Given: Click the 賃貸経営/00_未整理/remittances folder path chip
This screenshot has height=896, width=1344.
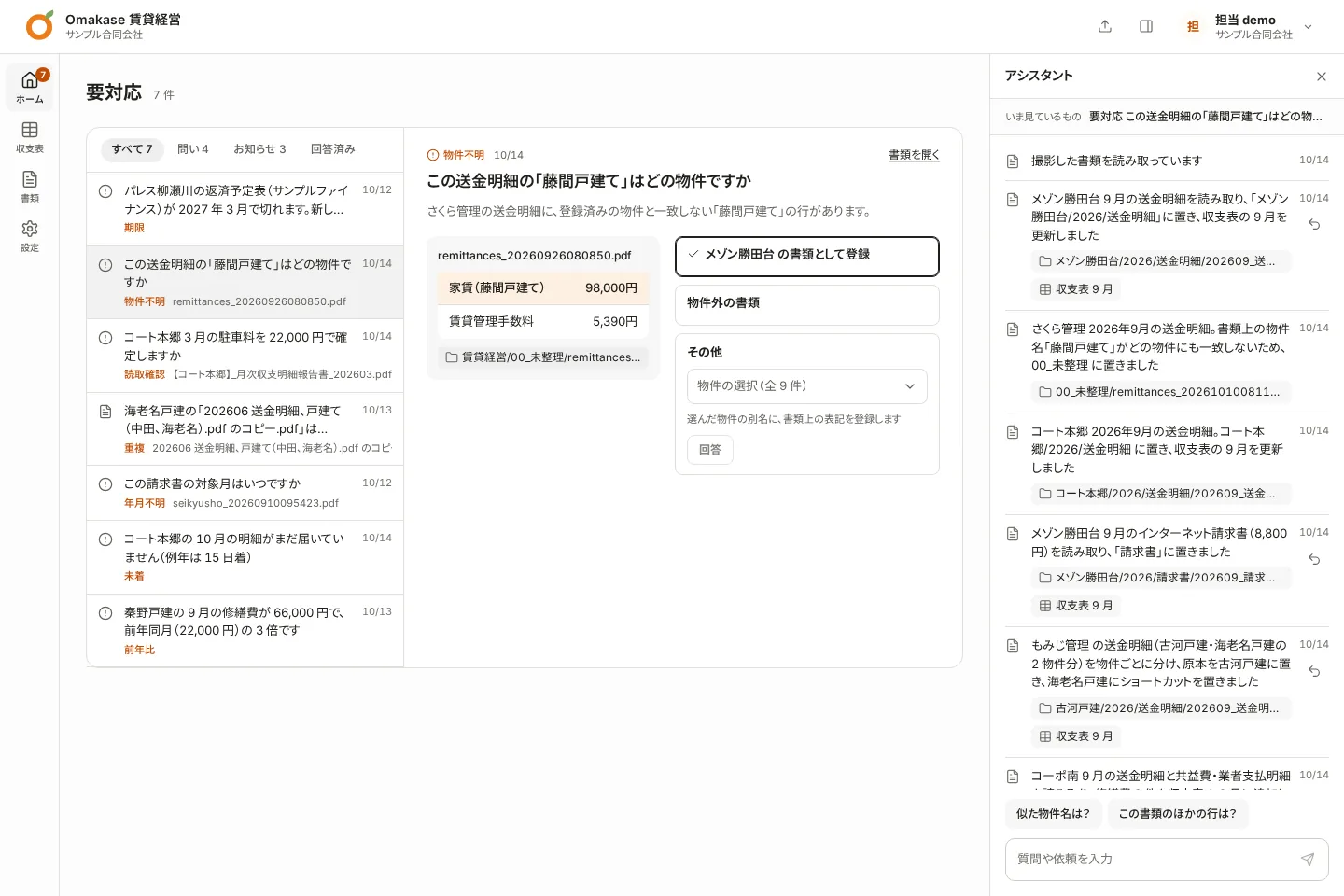Looking at the screenshot, I should [543, 357].
